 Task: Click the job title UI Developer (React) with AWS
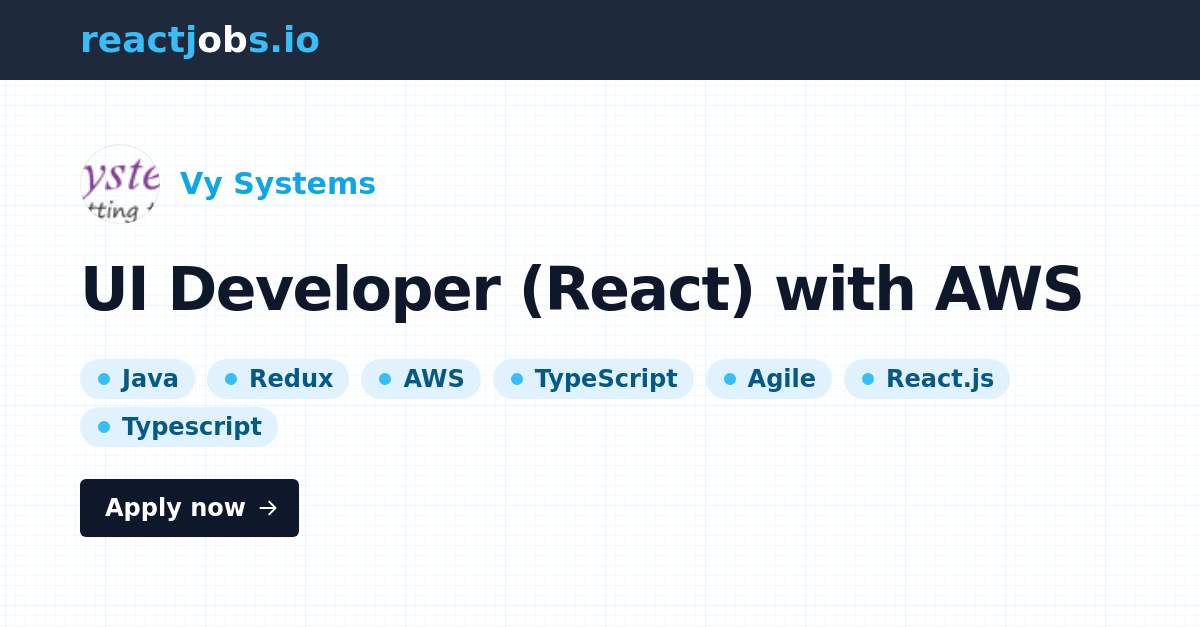582,288
